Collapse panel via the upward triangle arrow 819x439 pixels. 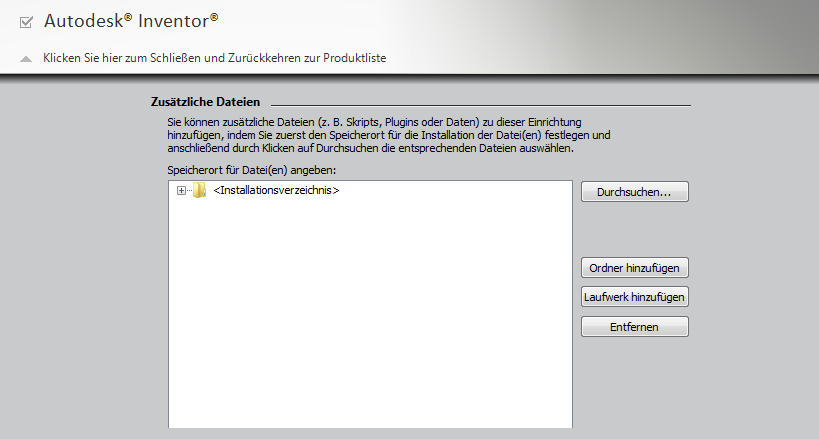(x=26, y=59)
